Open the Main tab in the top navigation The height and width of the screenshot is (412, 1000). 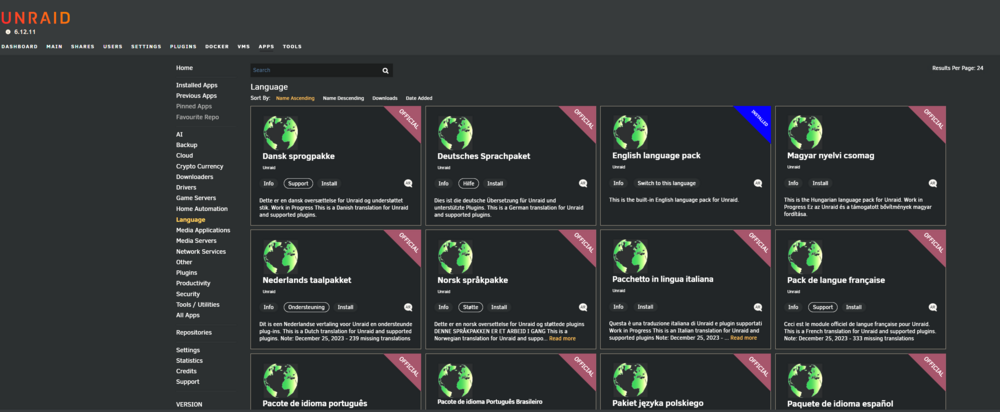coord(54,47)
